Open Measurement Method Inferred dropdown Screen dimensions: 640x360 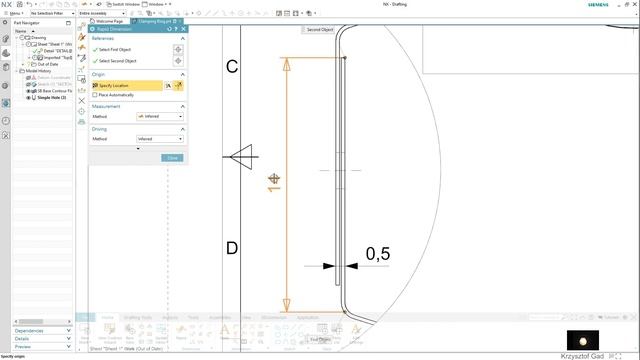160,116
